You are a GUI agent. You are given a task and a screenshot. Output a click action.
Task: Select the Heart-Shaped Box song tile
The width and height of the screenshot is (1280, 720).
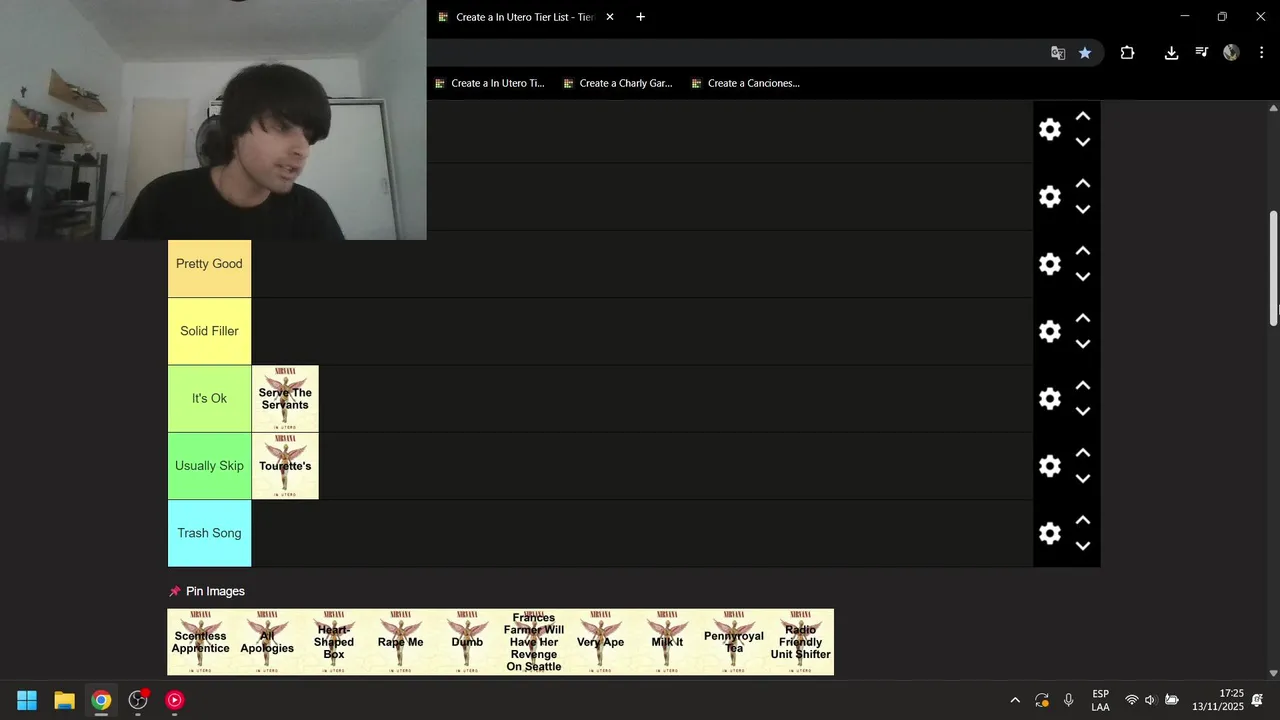coord(334,642)
